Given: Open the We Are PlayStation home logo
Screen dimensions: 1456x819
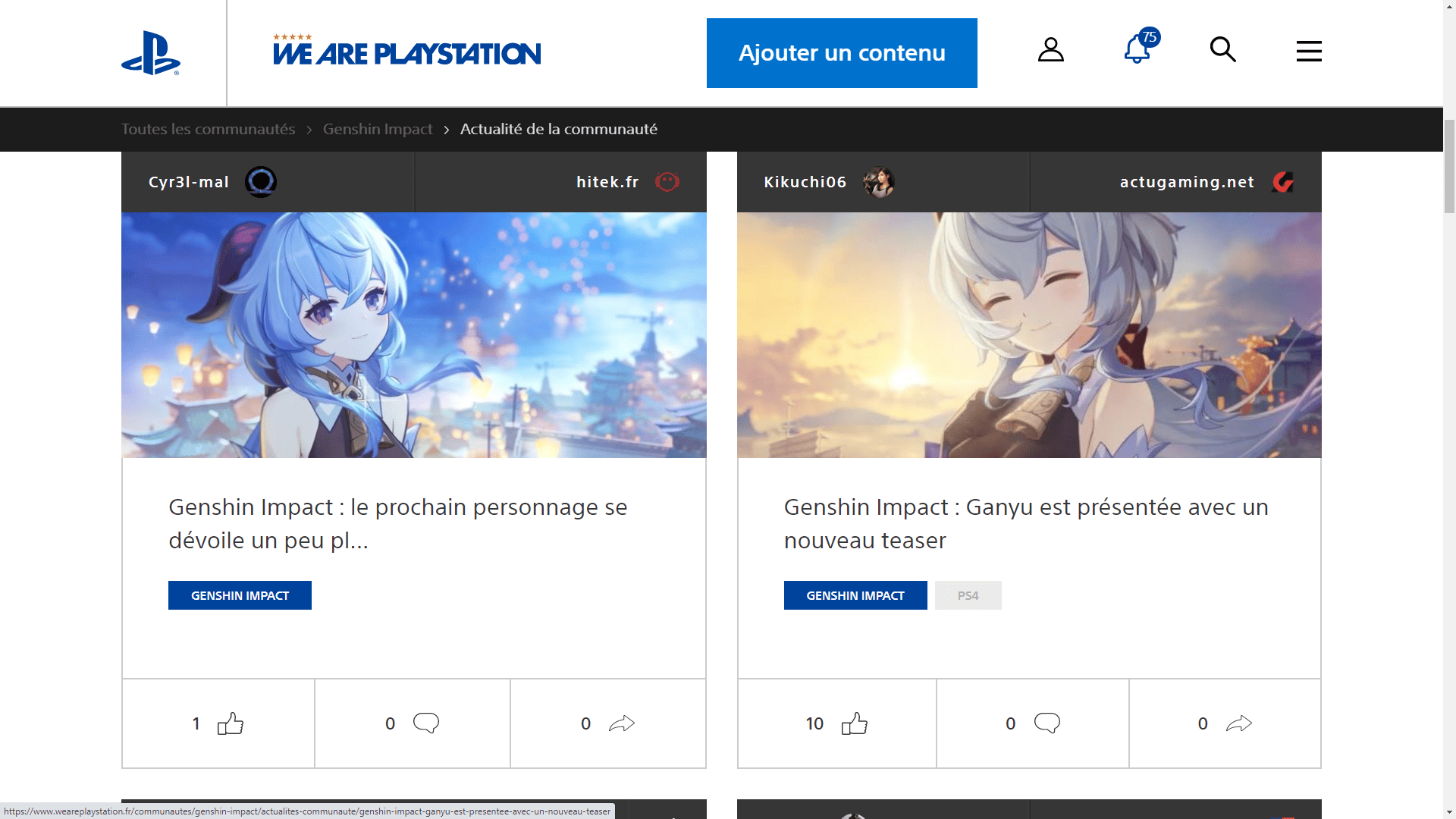Looking at the screenshot, I should pyautogui.click(x=406, y=50).
